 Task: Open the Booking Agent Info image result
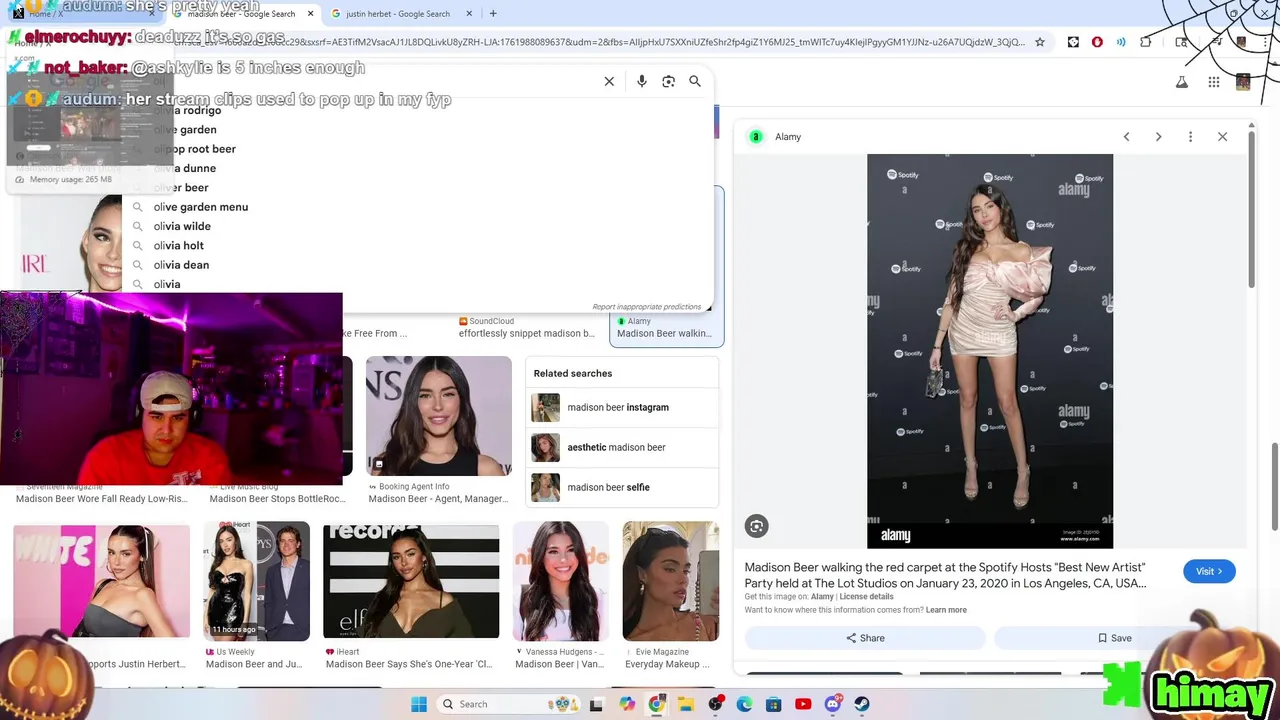point(438,416)
